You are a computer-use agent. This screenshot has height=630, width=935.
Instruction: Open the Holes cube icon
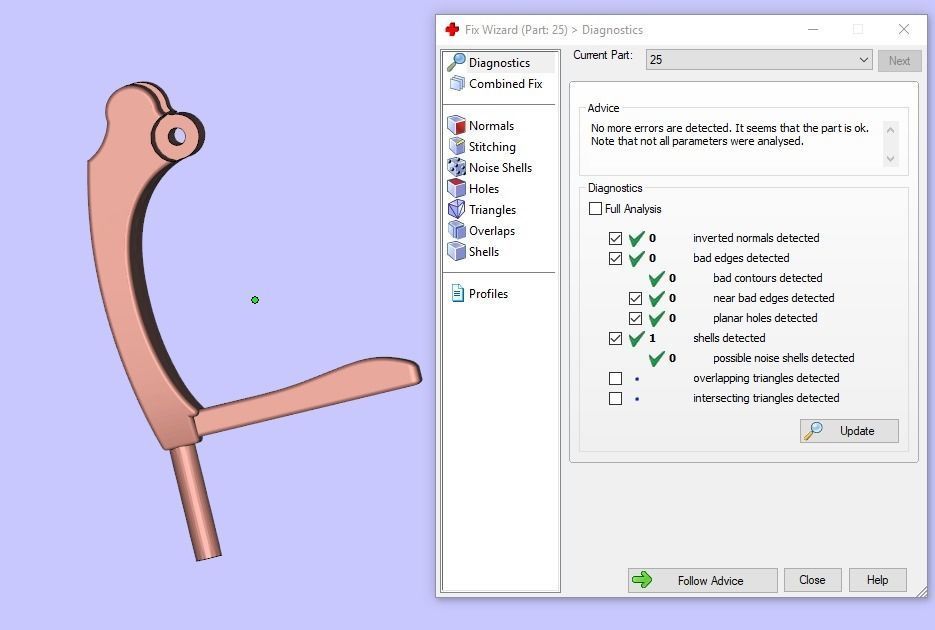click(x=456, y=188)
